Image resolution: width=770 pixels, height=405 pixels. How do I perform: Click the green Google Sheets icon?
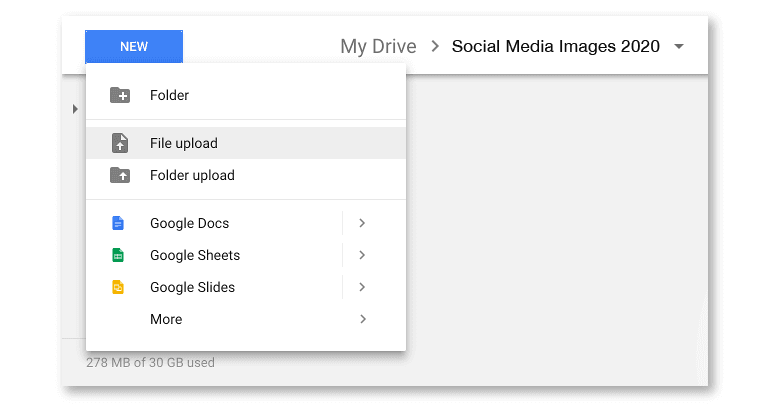118,255
